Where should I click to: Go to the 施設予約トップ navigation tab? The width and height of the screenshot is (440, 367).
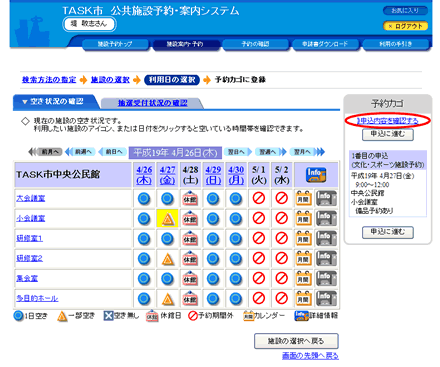[x=115, y=44]
